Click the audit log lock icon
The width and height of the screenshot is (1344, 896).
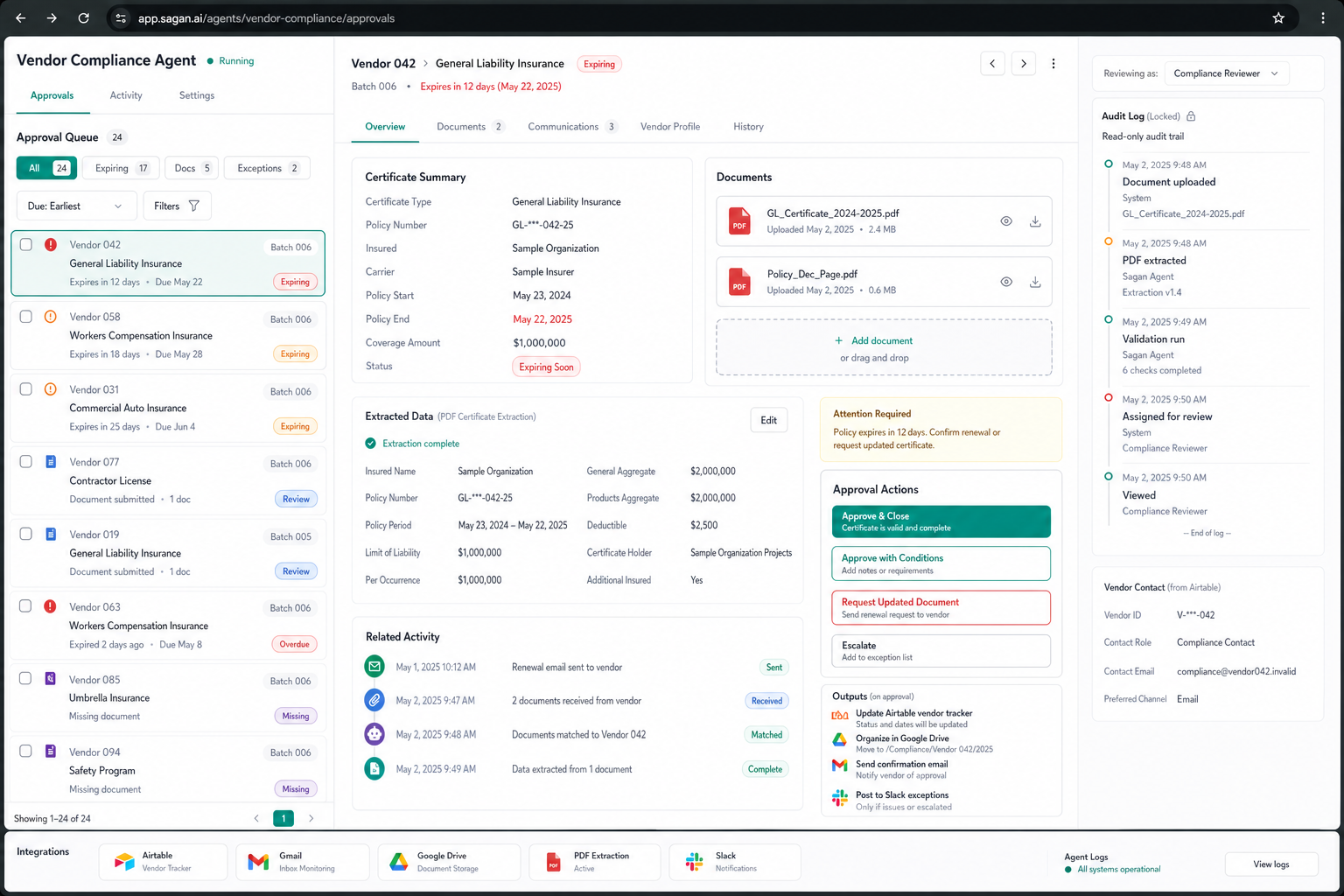coord(1191,116)
